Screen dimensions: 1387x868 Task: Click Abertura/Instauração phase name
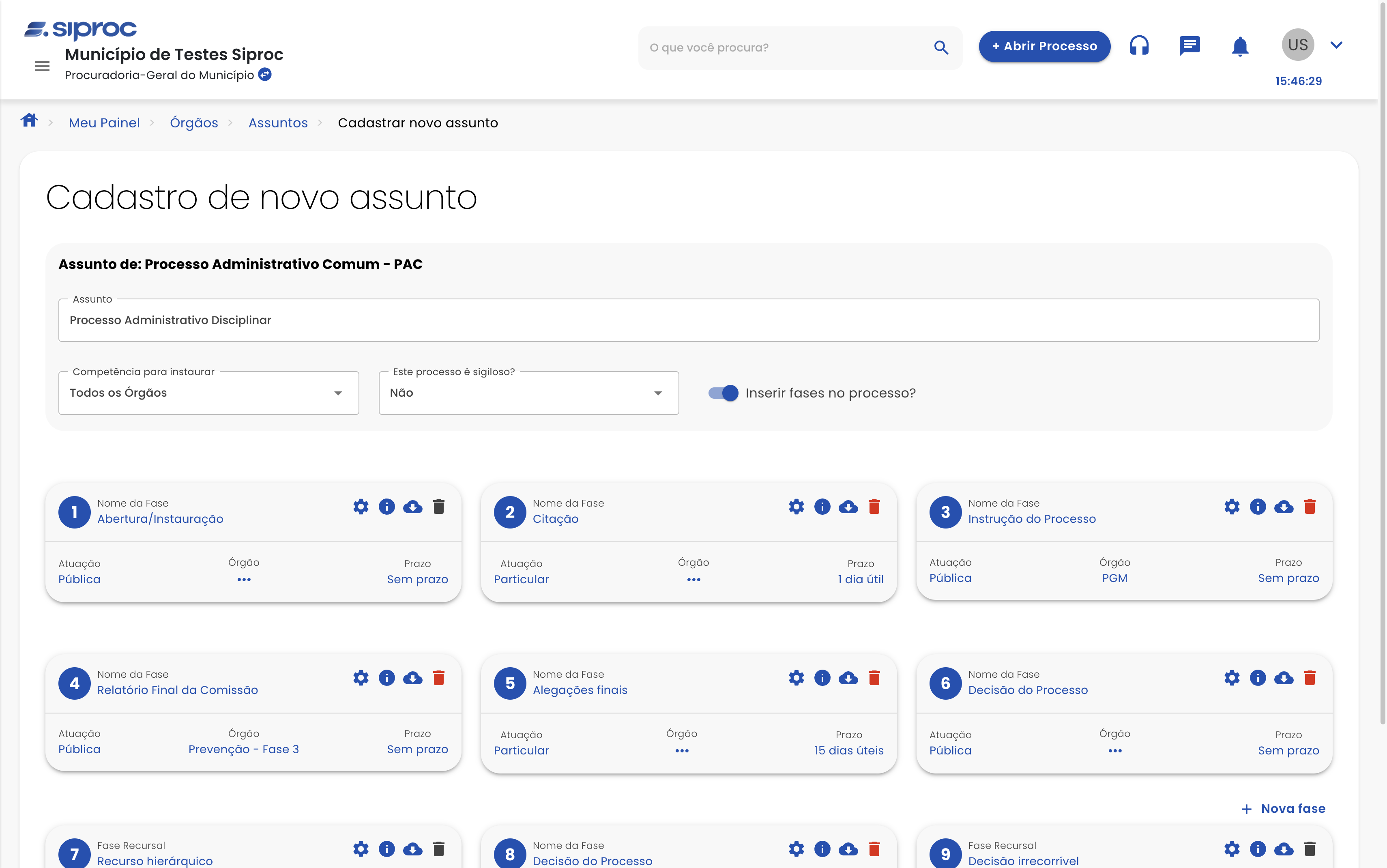[160, 519]
